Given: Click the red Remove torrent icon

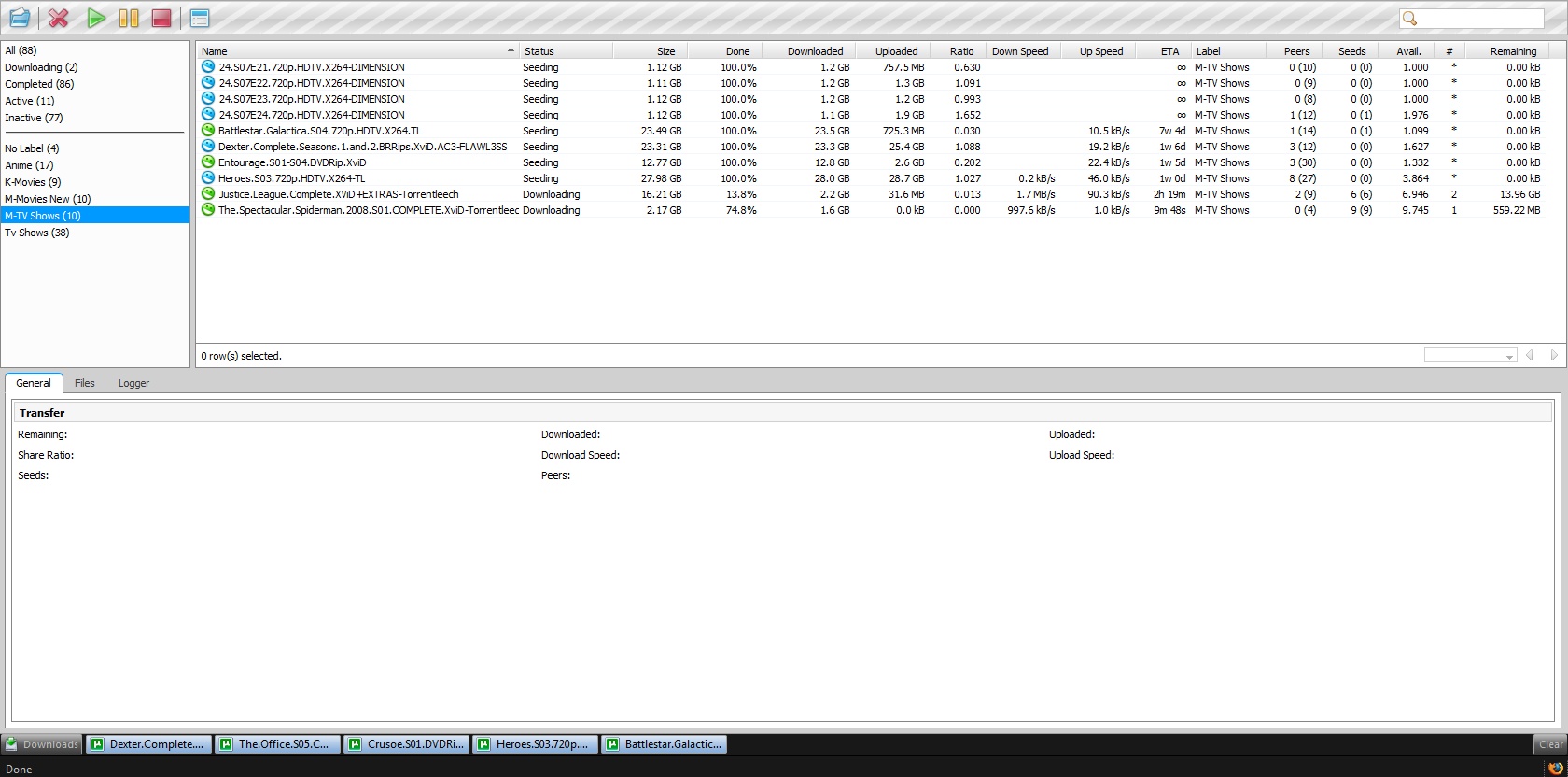Looking at the screenshot, I should pos(58,18).
